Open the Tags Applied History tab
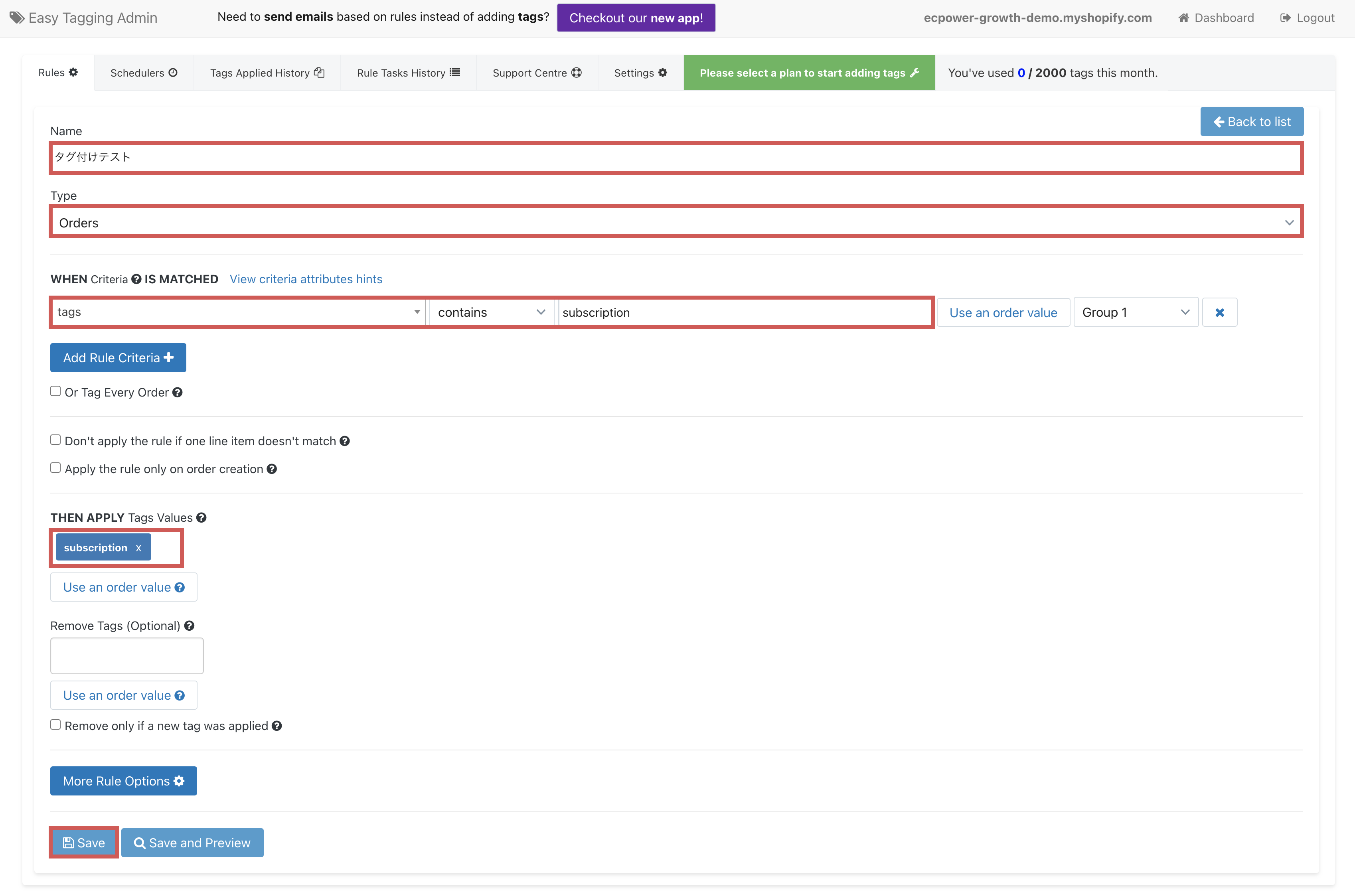Viewport: 1355px width, 896px height. click(267, 73)
